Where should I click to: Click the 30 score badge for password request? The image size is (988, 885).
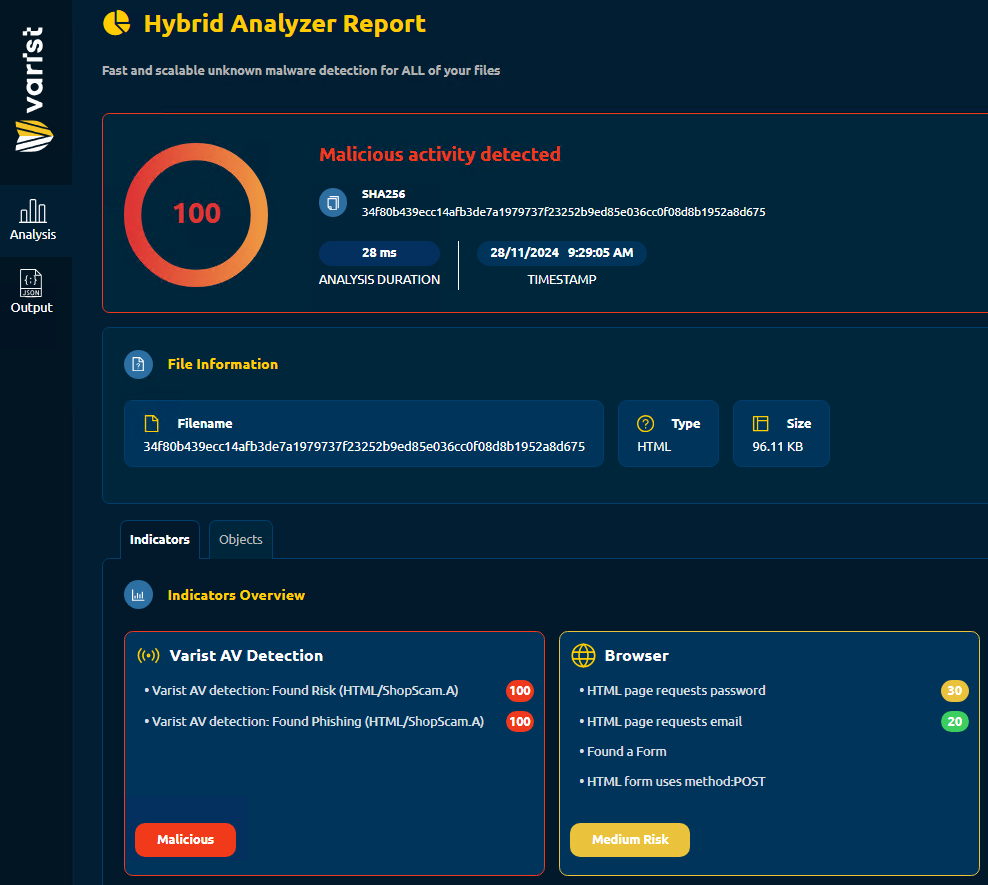click(x=953, y=690)
